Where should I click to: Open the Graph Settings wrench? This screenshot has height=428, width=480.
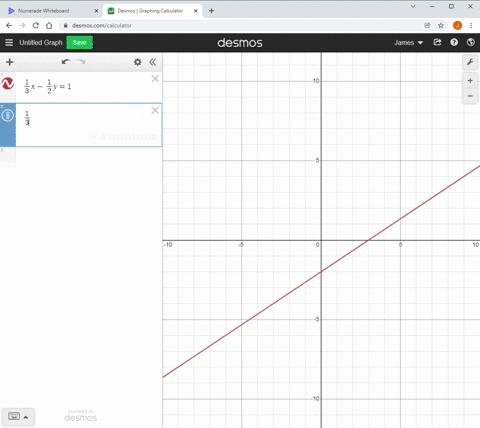click(x=470, y=62)
